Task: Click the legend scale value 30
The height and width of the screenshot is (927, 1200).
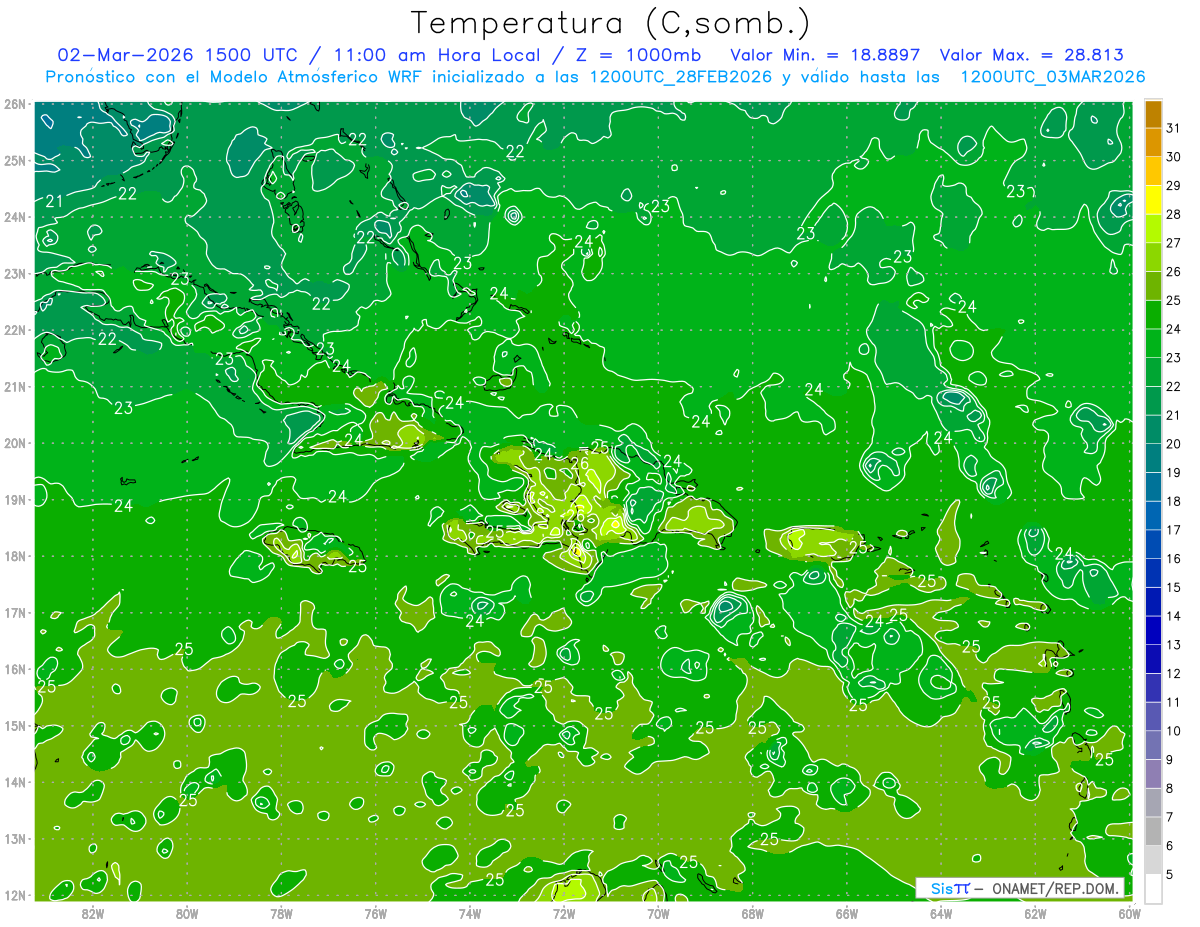Action: (x=1174, y=157)
